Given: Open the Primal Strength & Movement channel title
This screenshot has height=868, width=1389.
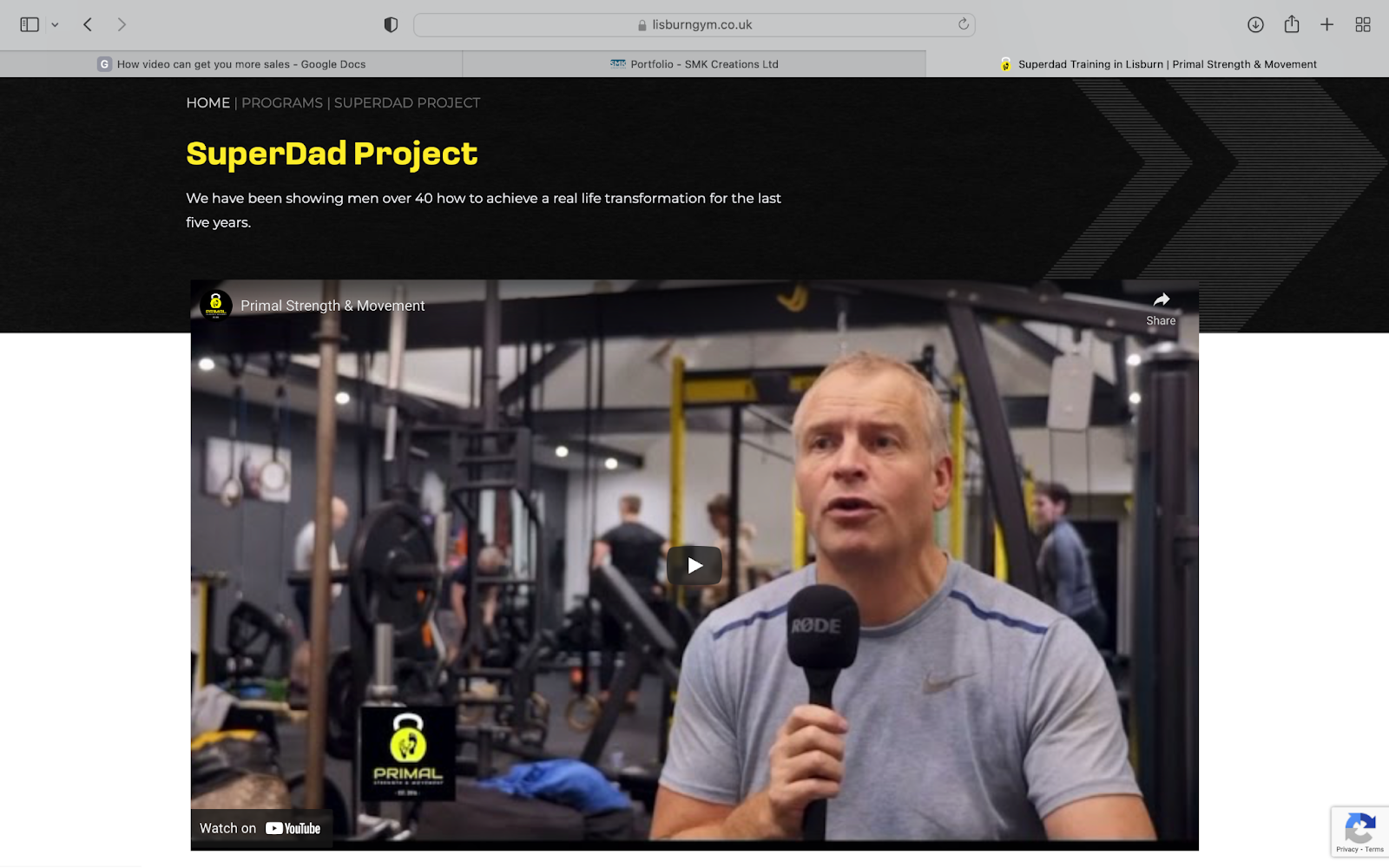Looking at the screenshot, I should pos(332,306).
